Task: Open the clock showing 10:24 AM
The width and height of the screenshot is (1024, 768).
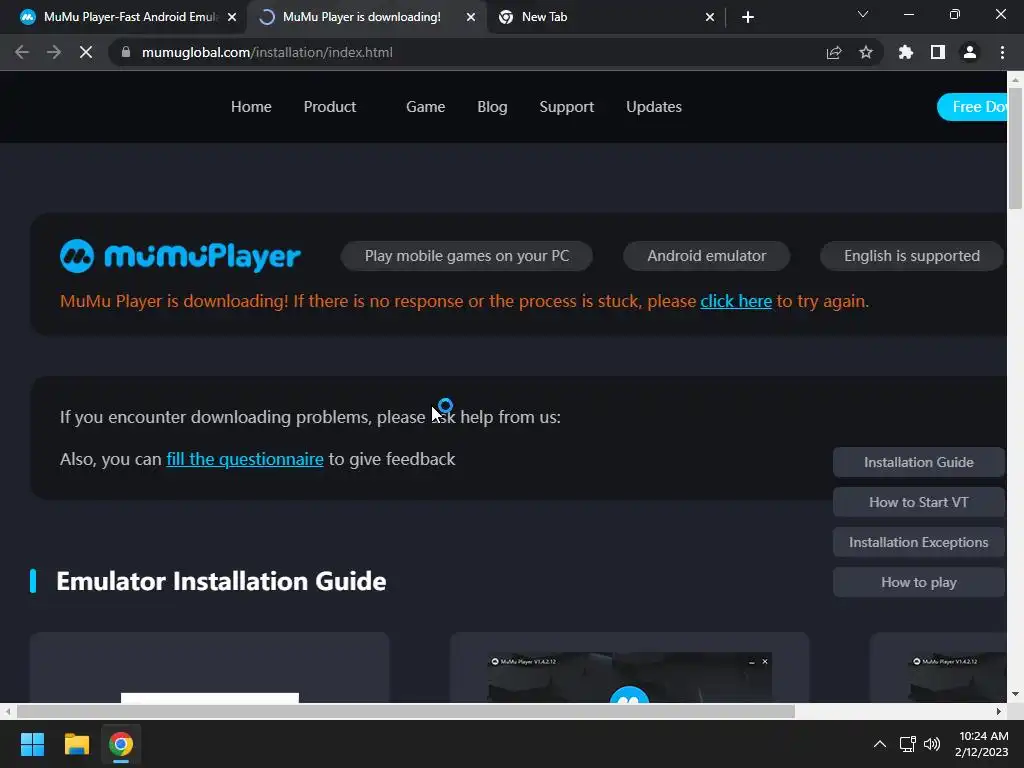Action: (x=982, y=744)
